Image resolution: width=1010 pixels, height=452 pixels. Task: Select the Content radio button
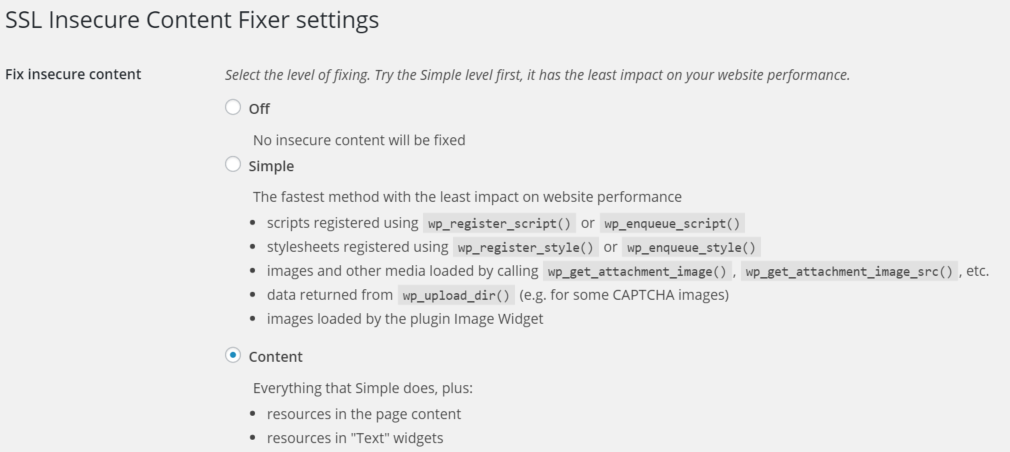(233, 355)
